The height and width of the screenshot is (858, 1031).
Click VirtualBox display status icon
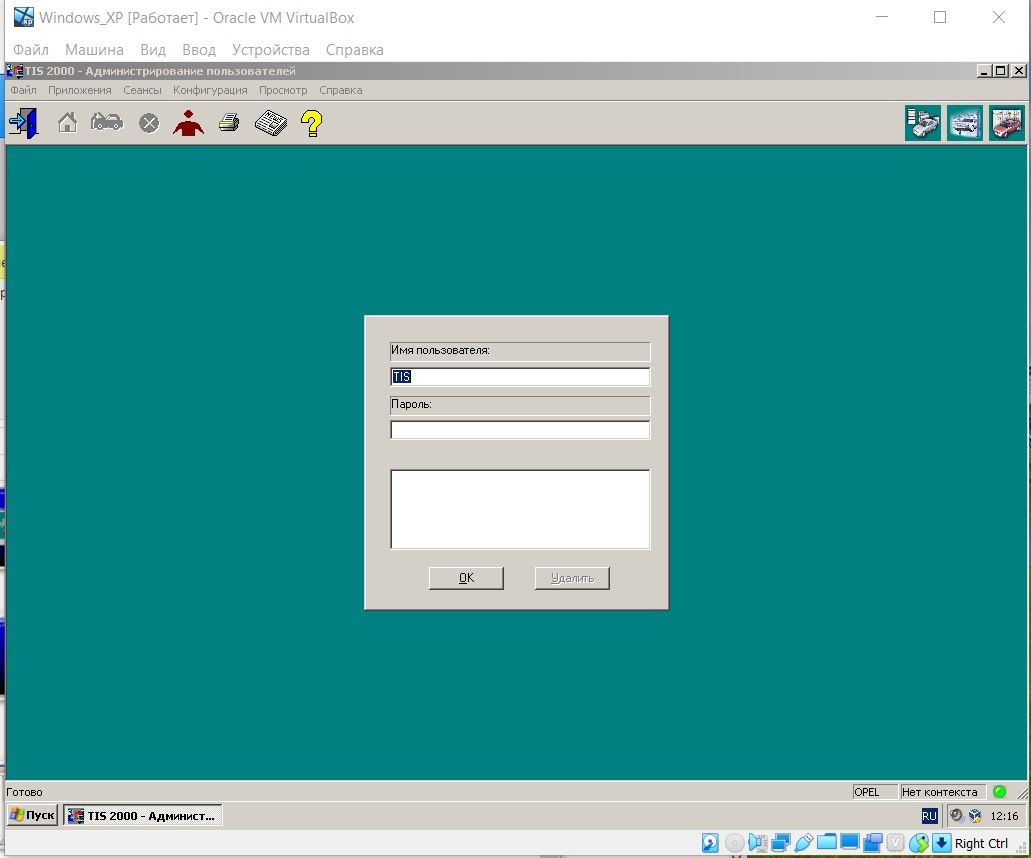coord(850,842)
